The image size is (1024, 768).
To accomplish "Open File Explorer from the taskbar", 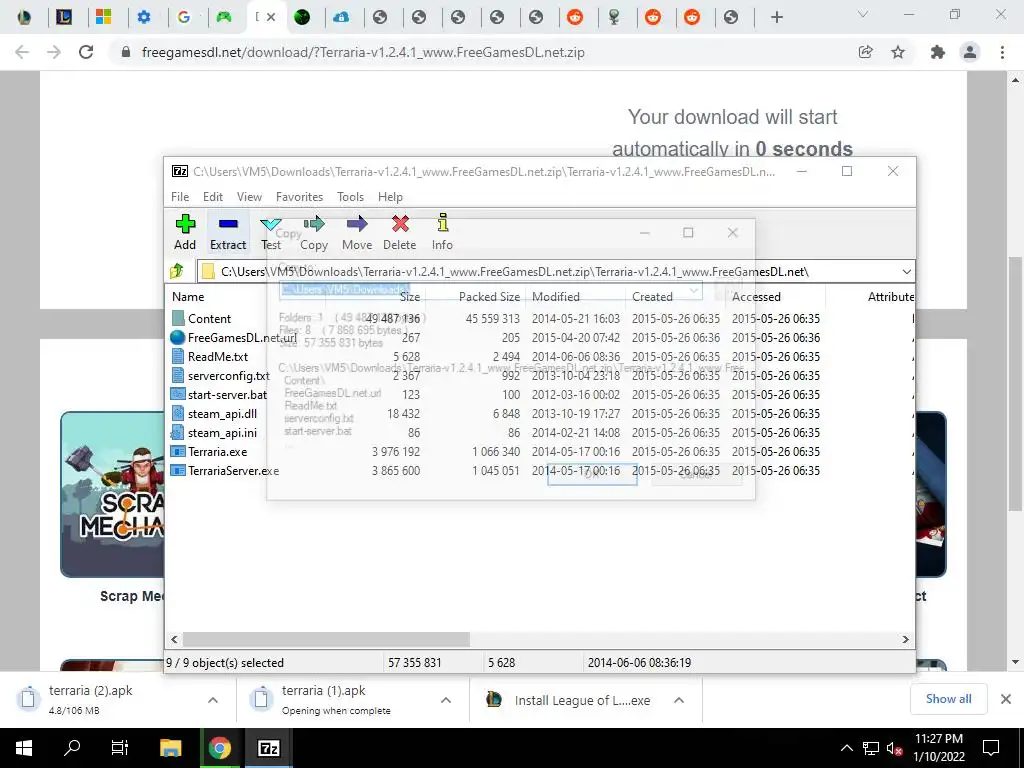I will tap(170, 748).
